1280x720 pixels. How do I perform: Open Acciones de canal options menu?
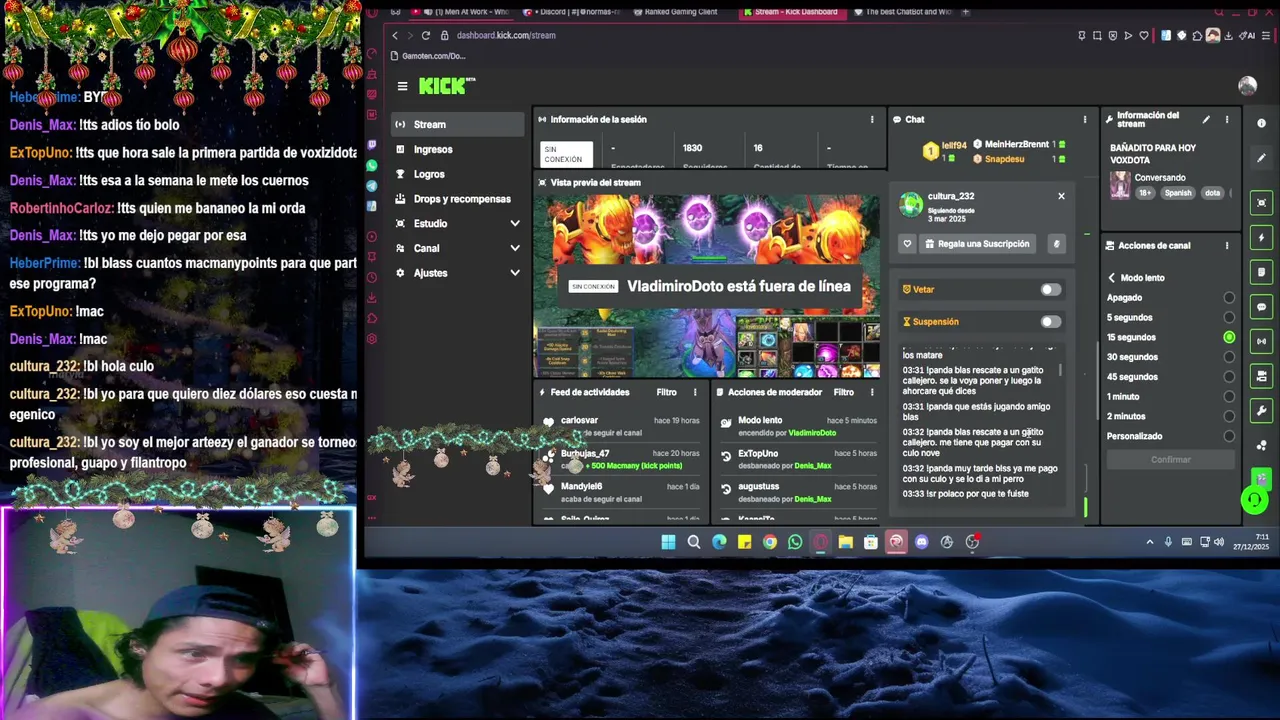[1227, 245]
